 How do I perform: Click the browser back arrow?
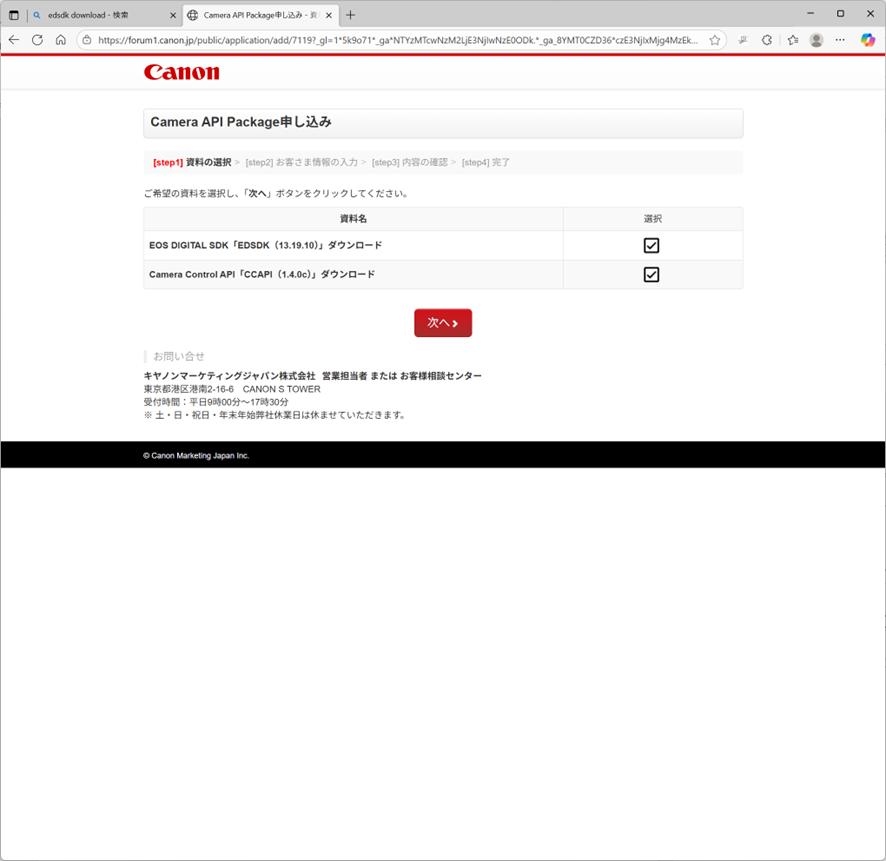(14, 40)
